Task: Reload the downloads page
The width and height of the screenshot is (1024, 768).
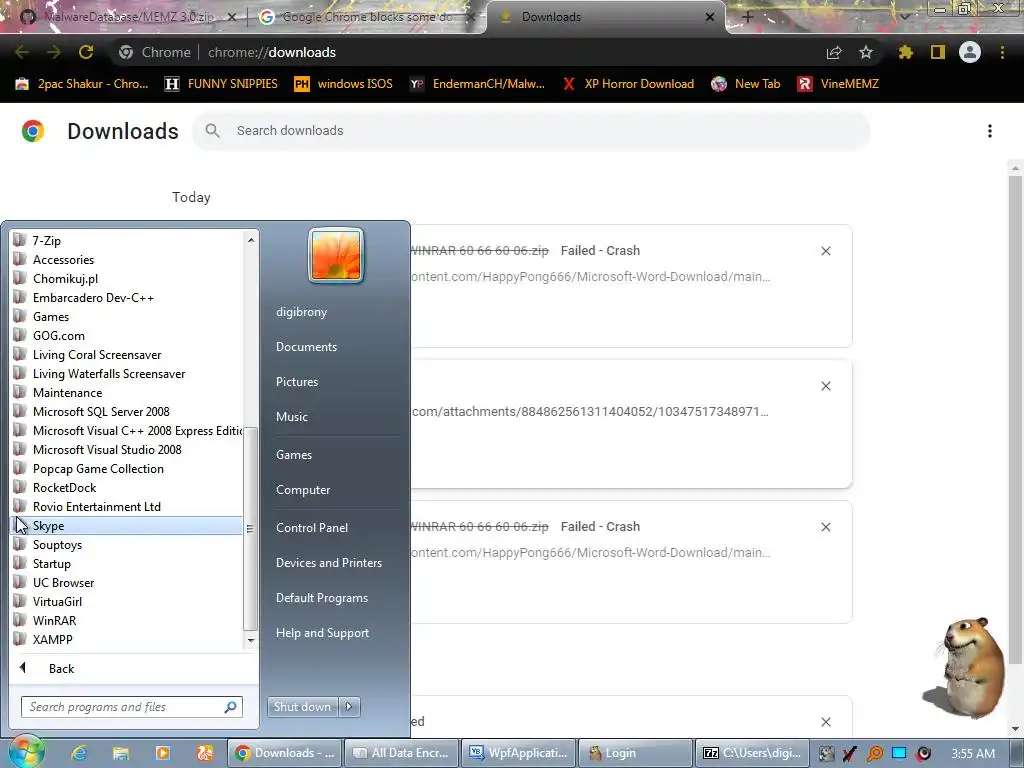Action: pos(86,52)
